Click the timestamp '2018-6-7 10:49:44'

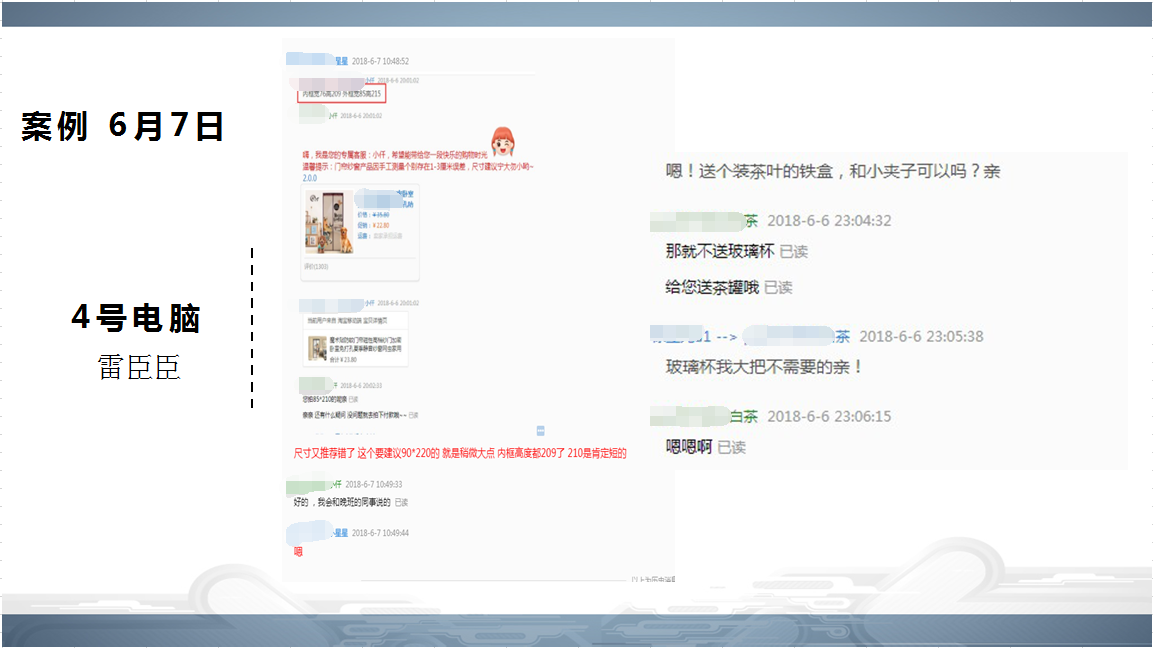[x=380, y=533]
